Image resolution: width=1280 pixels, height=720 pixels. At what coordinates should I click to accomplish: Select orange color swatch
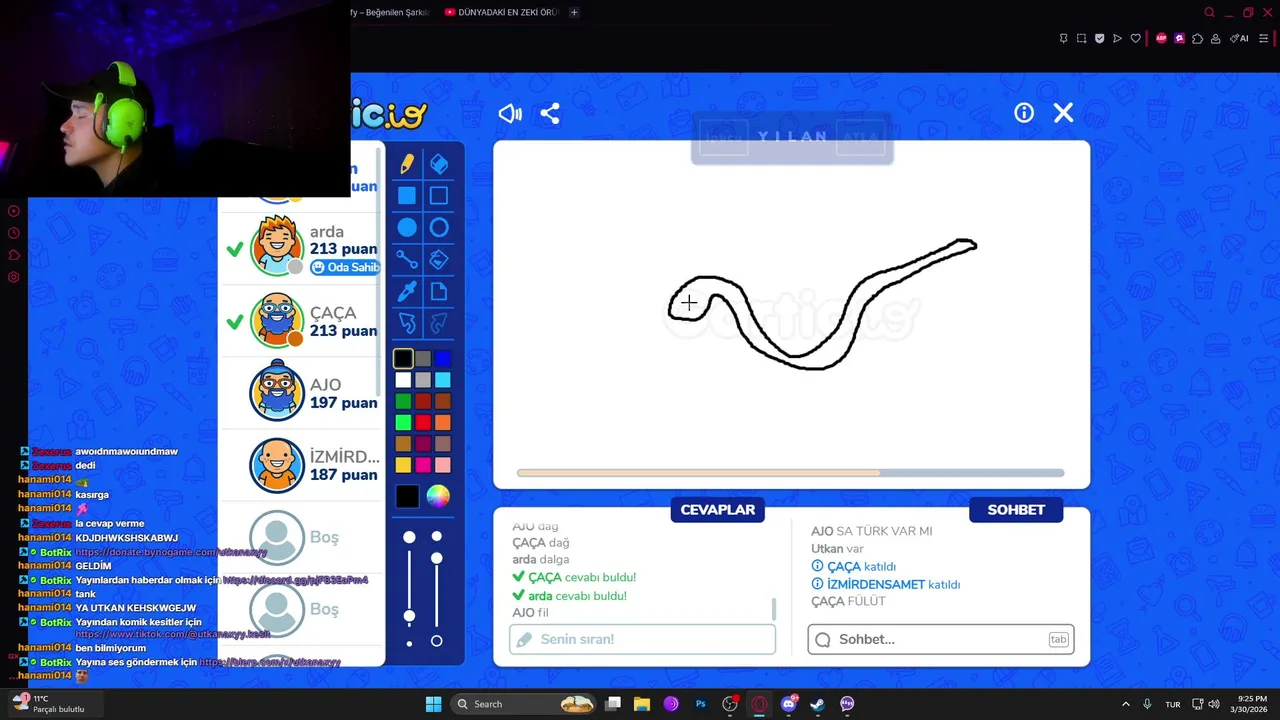point(443,422)
